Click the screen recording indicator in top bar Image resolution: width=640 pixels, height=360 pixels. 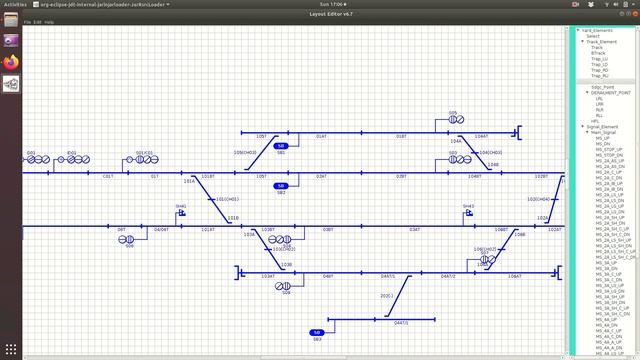click(x=576, y=4)
